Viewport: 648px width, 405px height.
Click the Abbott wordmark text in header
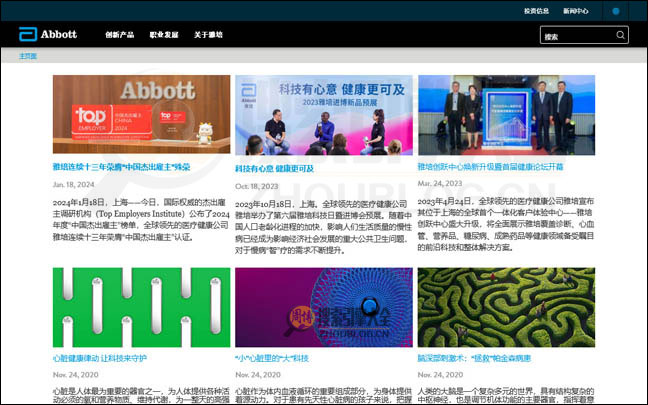59,34
